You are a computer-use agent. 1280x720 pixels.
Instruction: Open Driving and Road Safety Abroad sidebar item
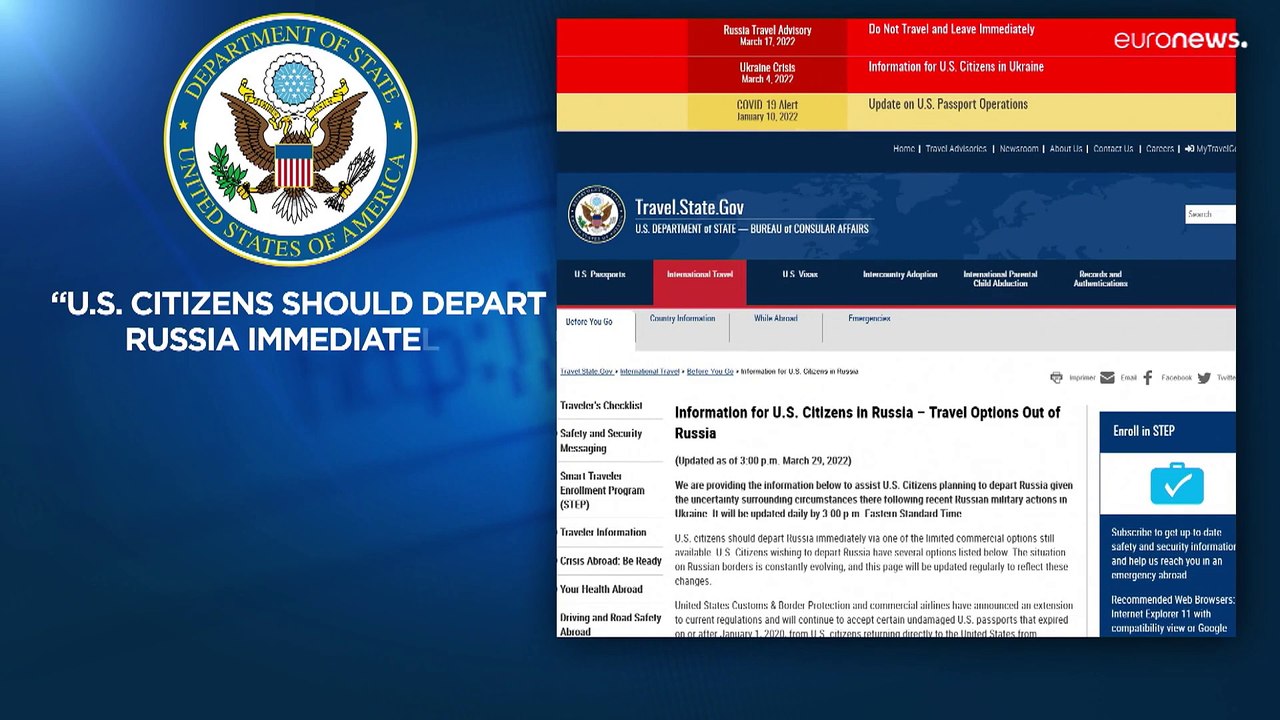tap(611, 625)
